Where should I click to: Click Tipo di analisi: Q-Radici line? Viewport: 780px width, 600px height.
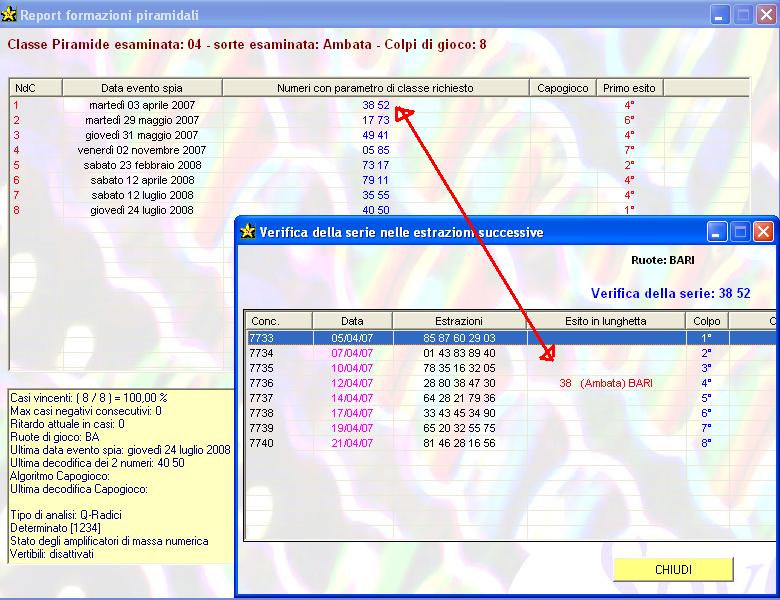[x=66, y=515]
